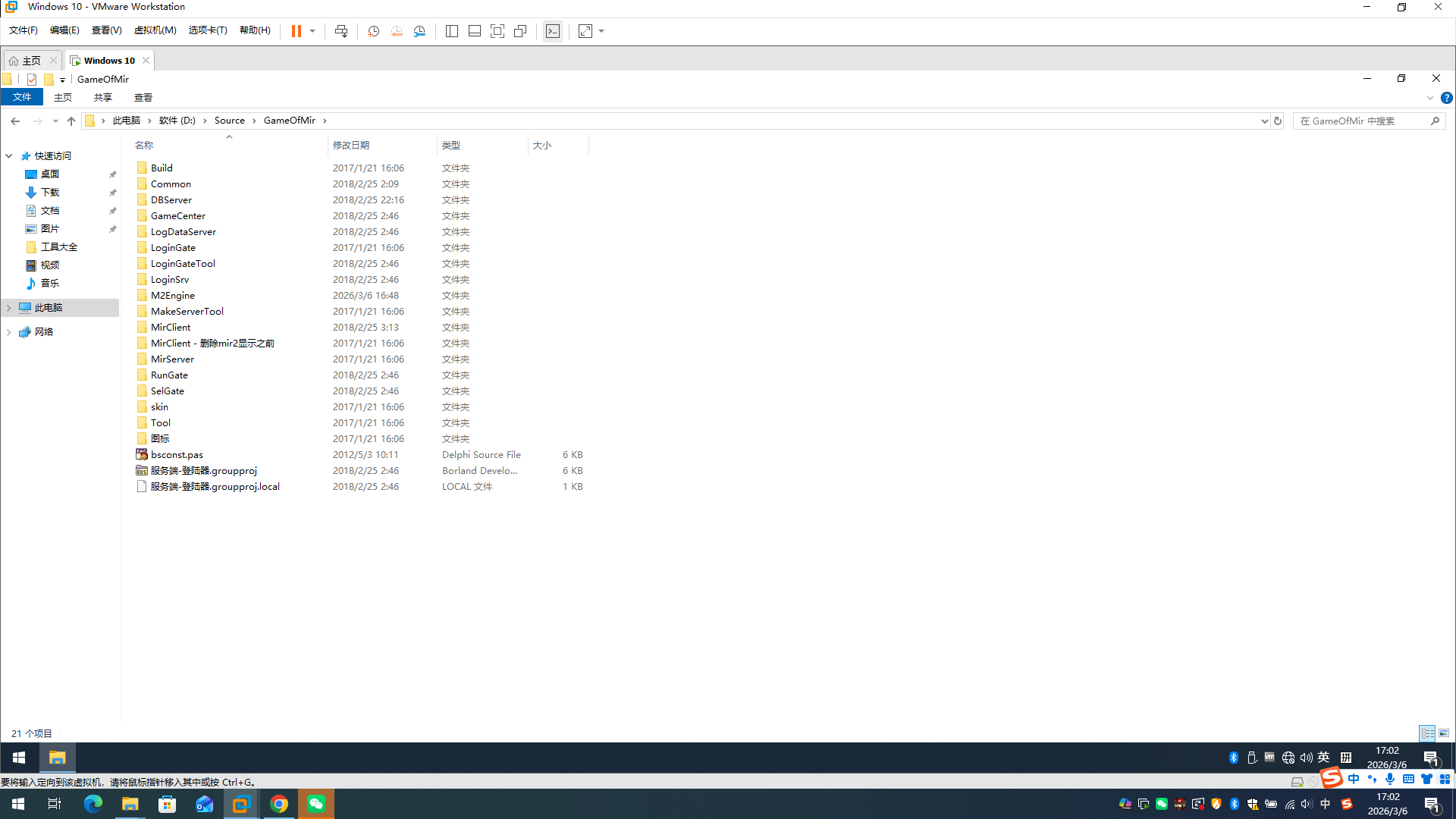
Task: Toggle the thumbnail bar layout icon
Action: [x=475, y=31]
